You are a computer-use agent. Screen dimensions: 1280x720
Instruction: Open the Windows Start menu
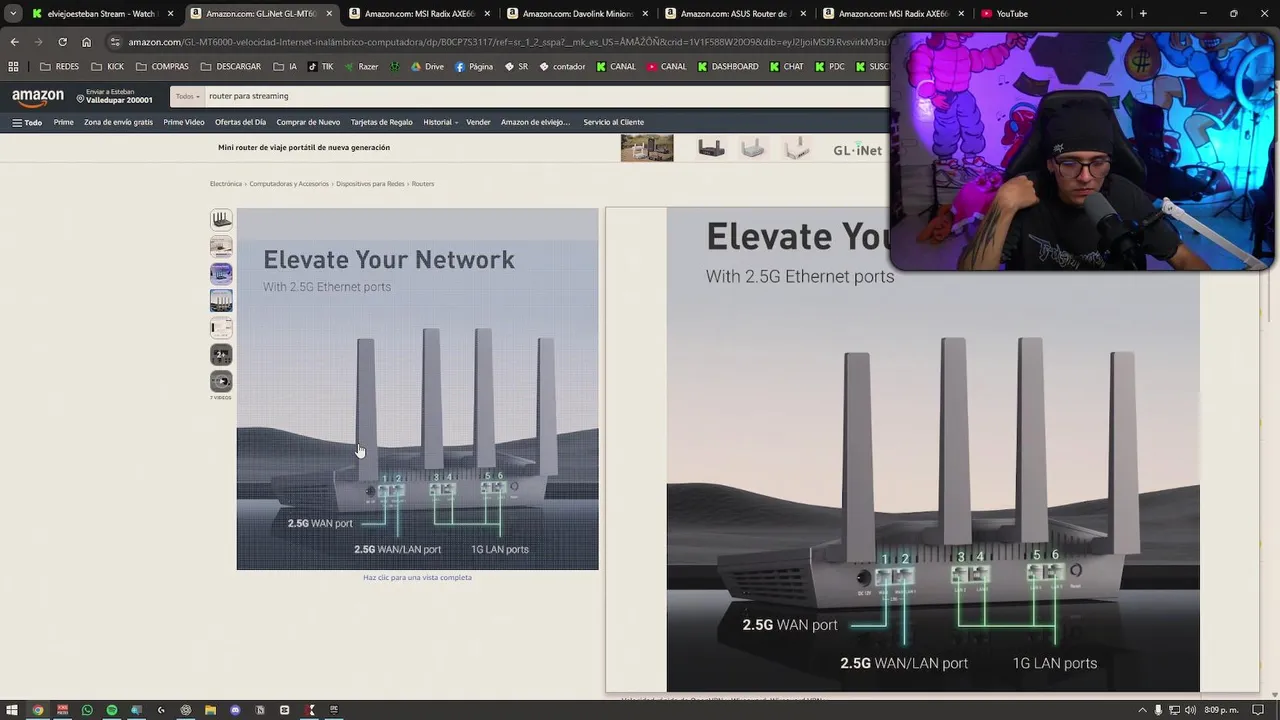coord(12,710)
